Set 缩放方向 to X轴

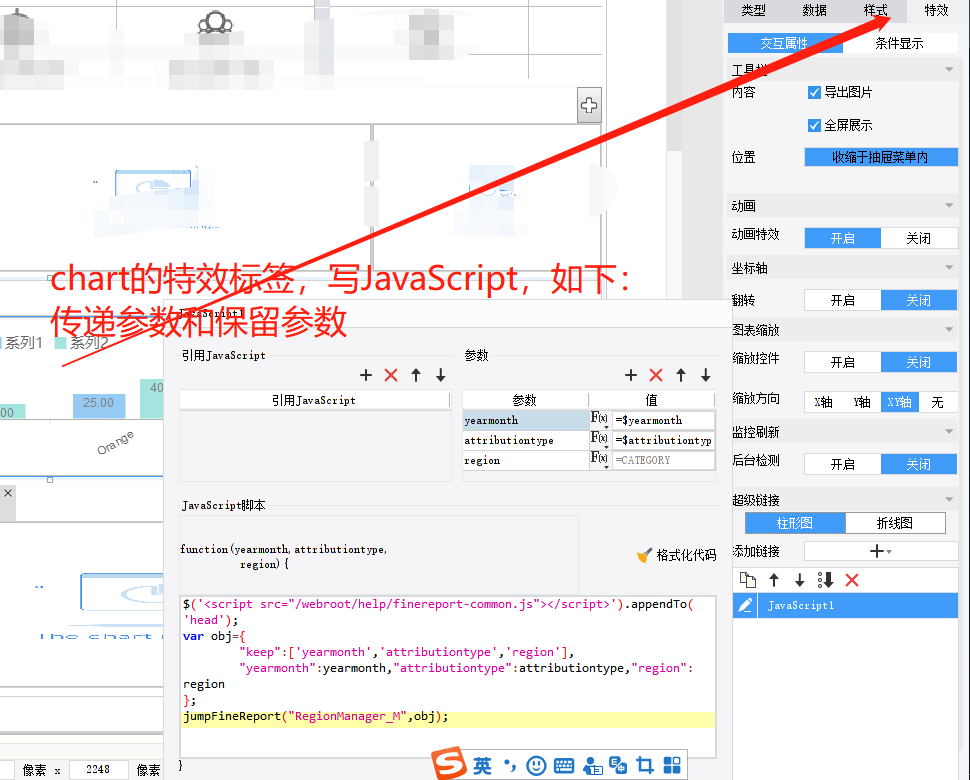(823, 402)
